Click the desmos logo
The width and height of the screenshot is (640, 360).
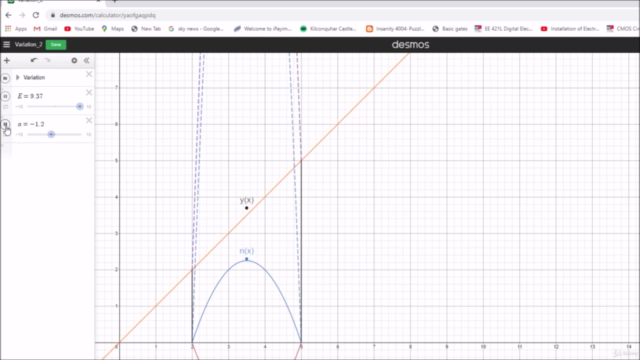pos(410,44)
